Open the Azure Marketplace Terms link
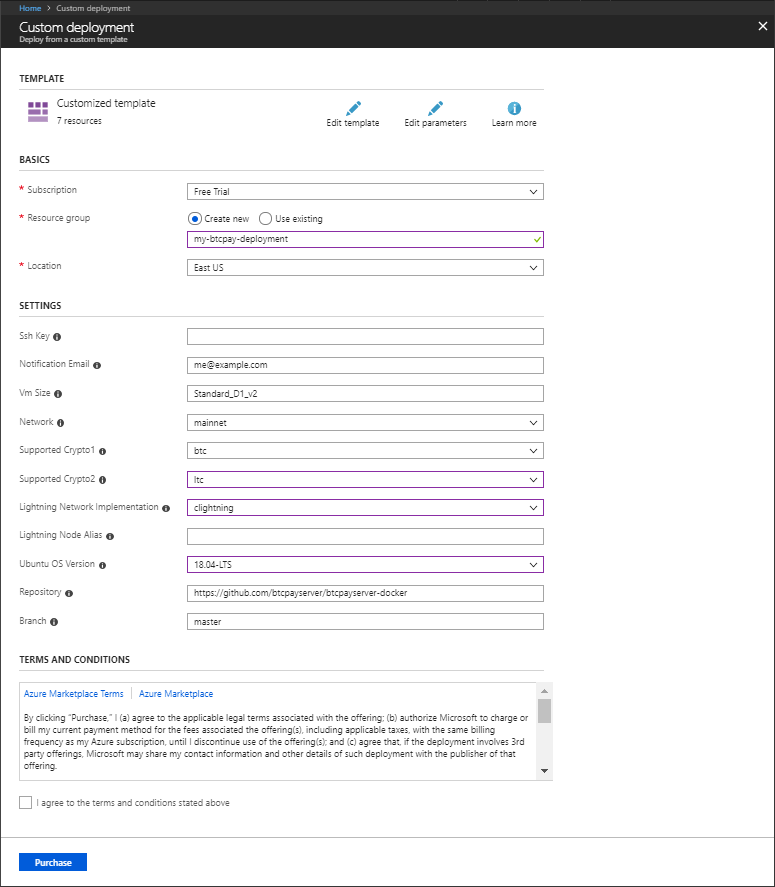The width and height of the screenshot is (775, 887). 73,693
